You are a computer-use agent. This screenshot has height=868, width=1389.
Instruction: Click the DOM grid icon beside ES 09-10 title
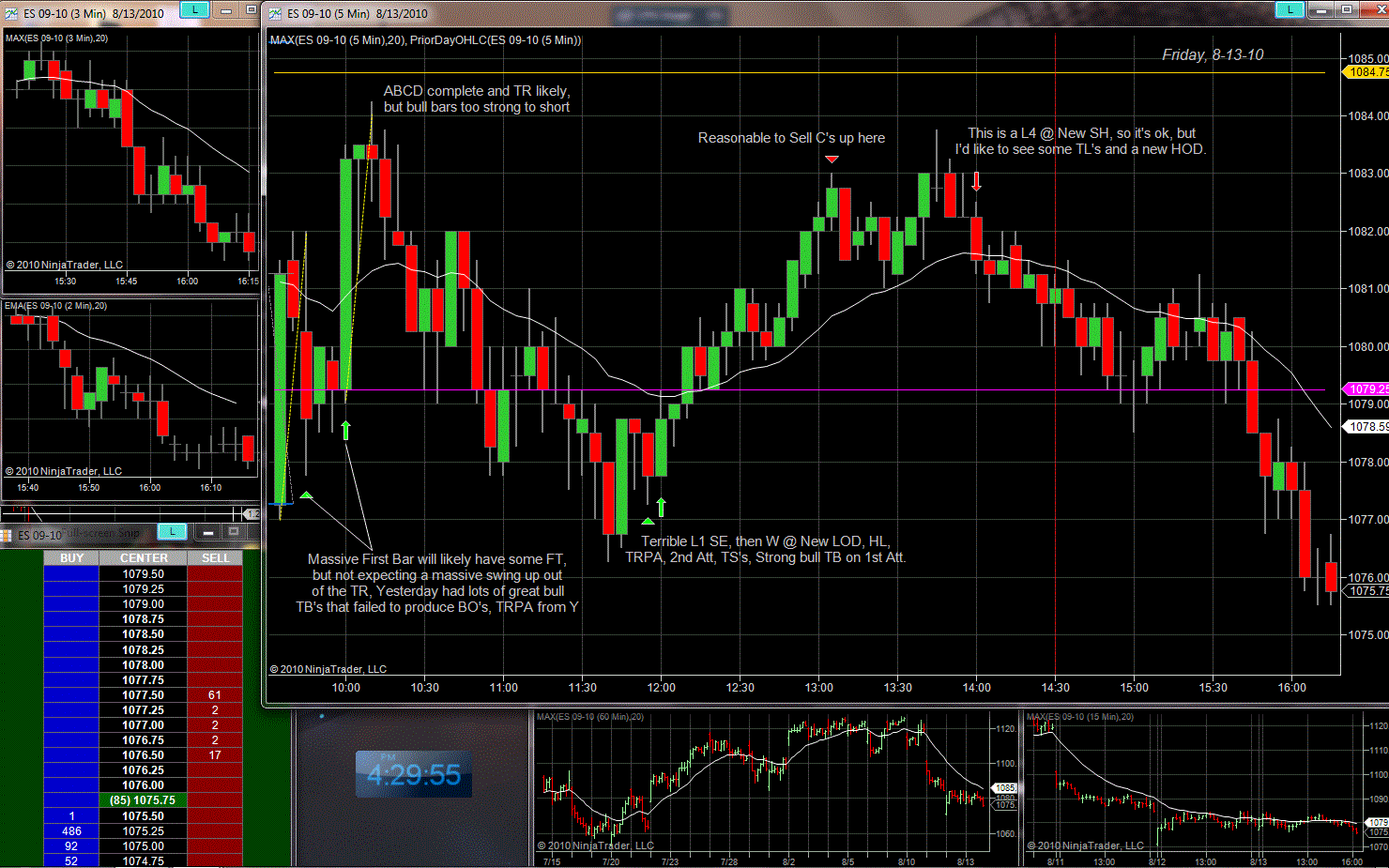click(7, 535)
